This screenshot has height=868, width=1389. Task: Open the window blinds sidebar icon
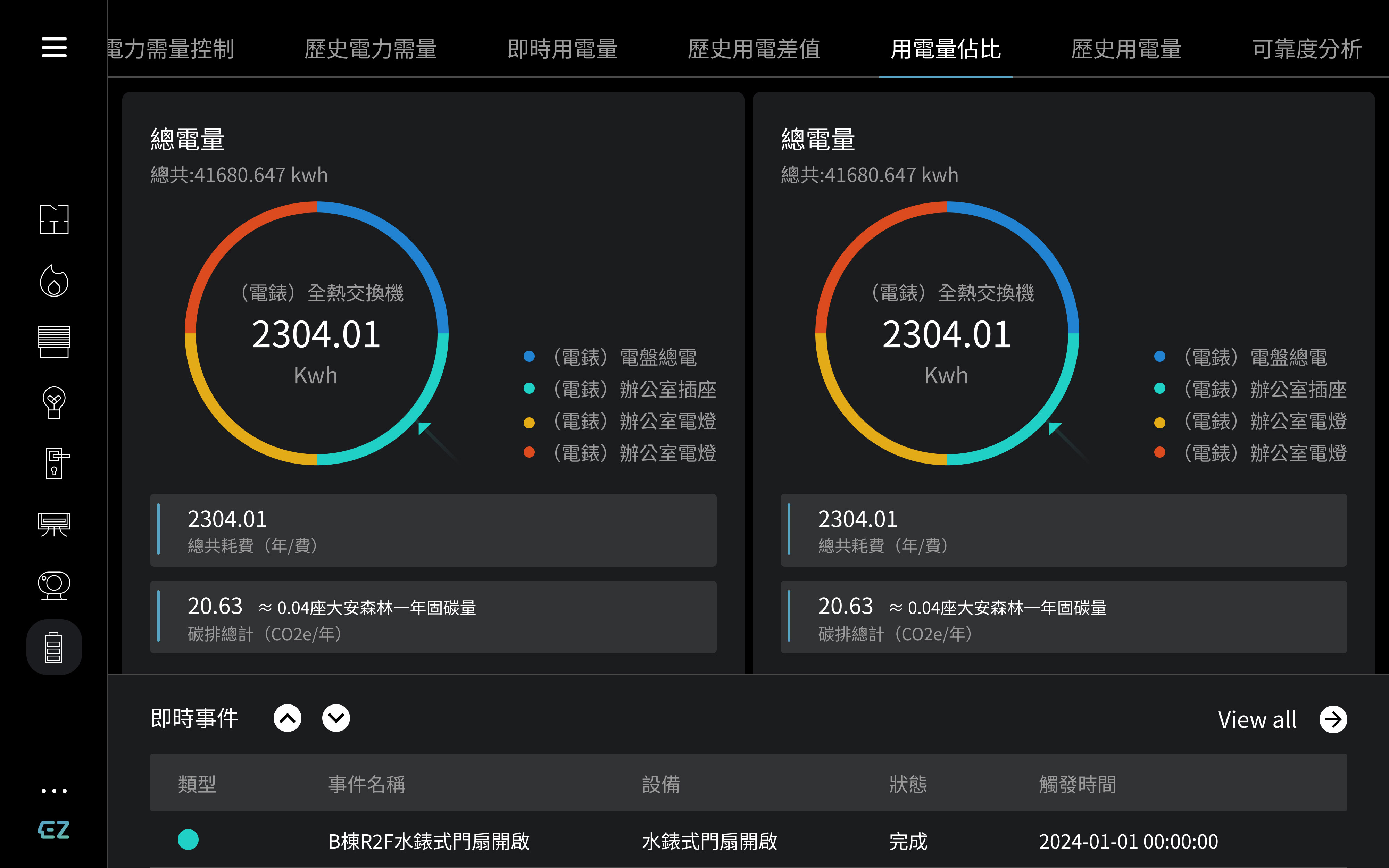click(54, 341)
